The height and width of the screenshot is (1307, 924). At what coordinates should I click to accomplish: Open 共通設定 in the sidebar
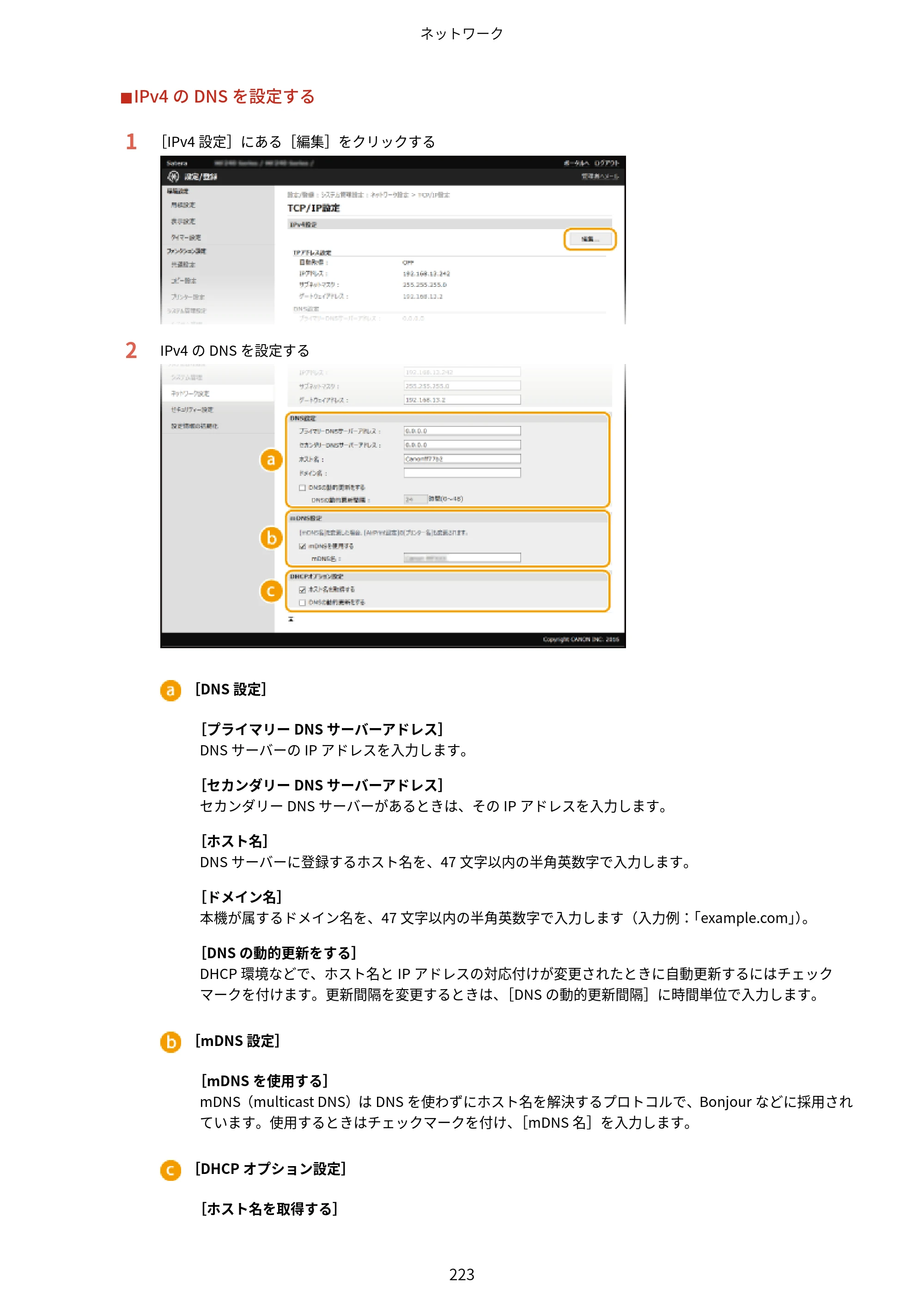[183, 265]
